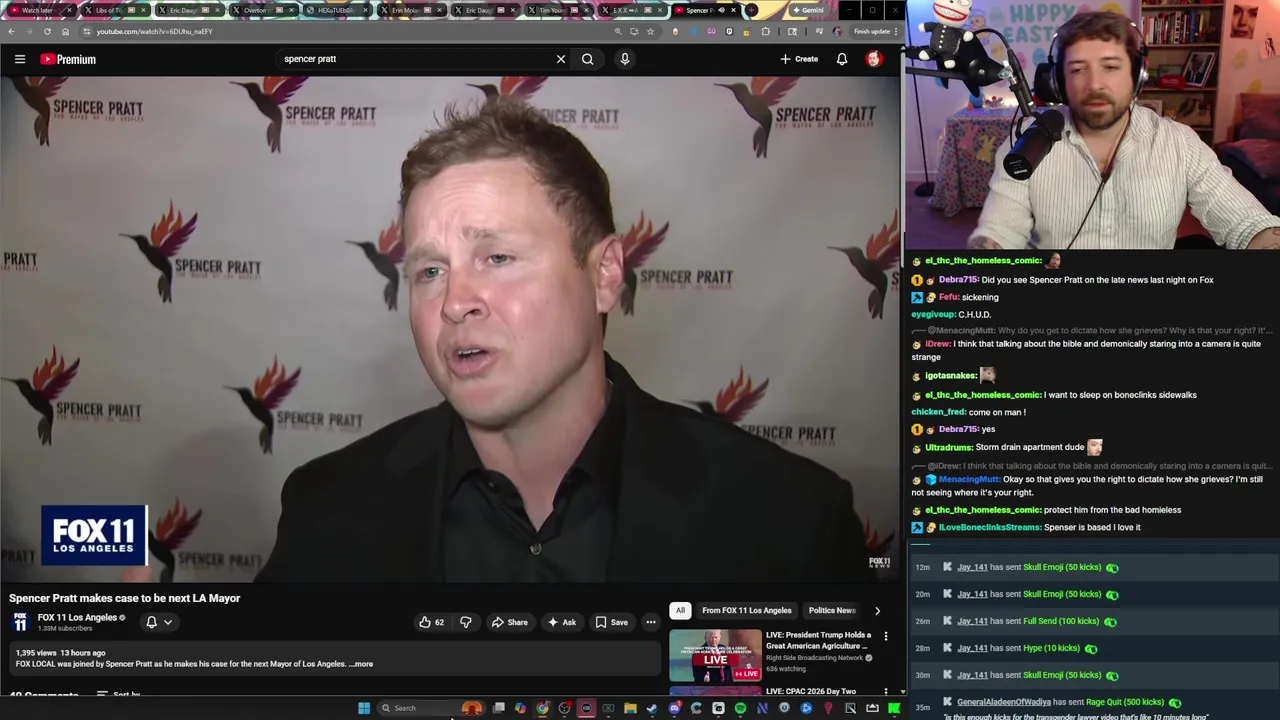
Task: Select the 'All' filter chip
Action: (x=680, y=610)
